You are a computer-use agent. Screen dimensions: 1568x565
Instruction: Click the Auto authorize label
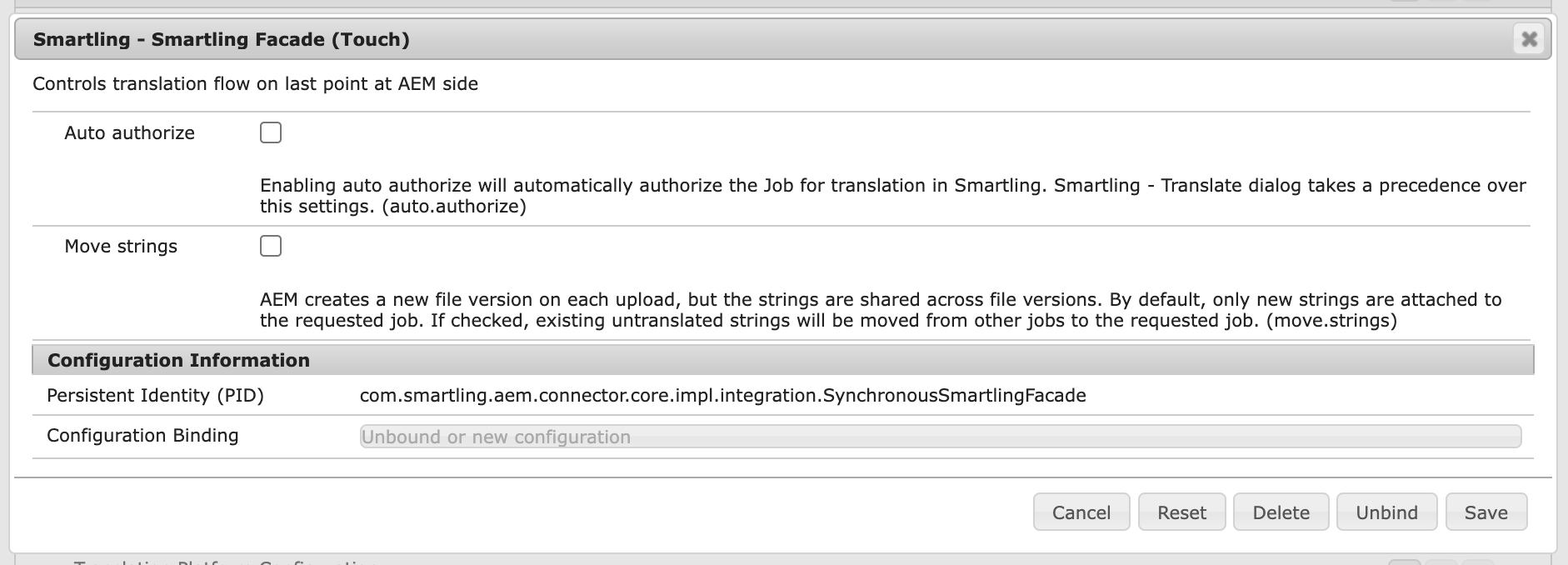(129, 133)
